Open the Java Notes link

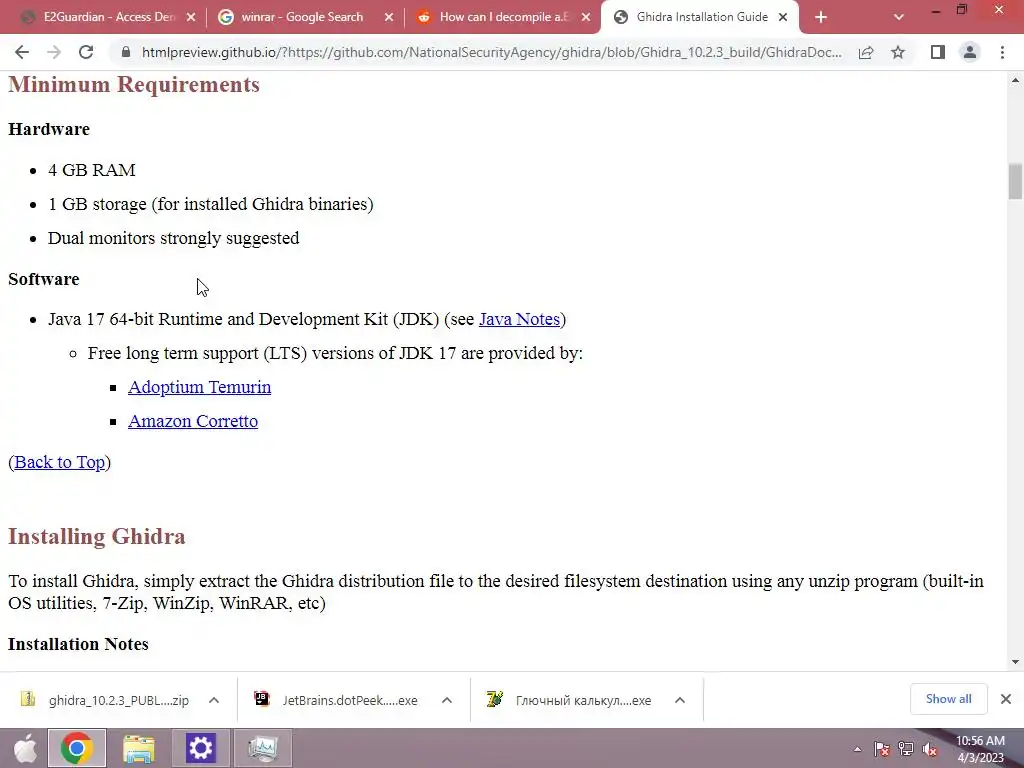(x=519, y=319)
